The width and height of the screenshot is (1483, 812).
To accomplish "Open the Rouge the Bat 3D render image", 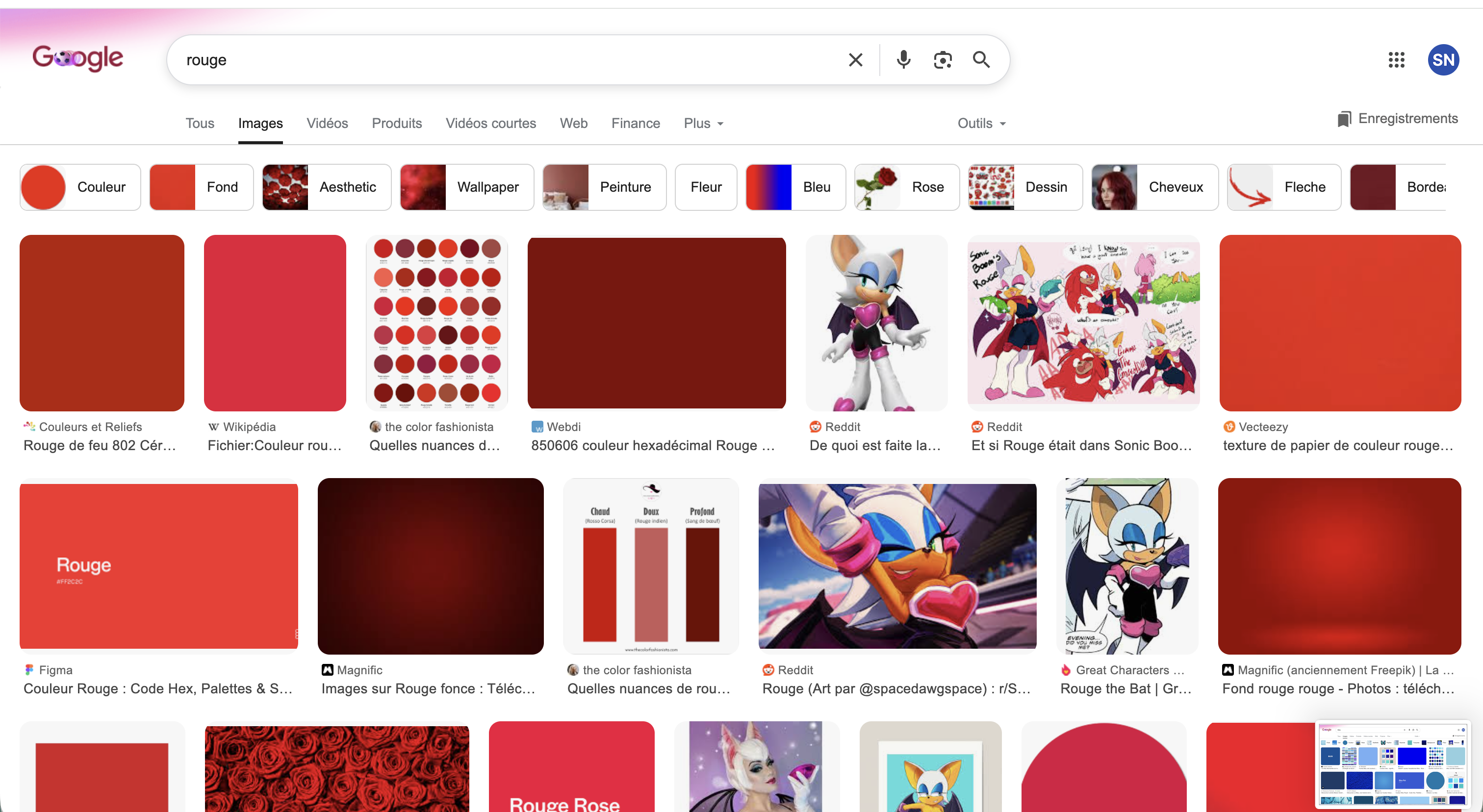I will pyautogui.click(x=877, y=323).
